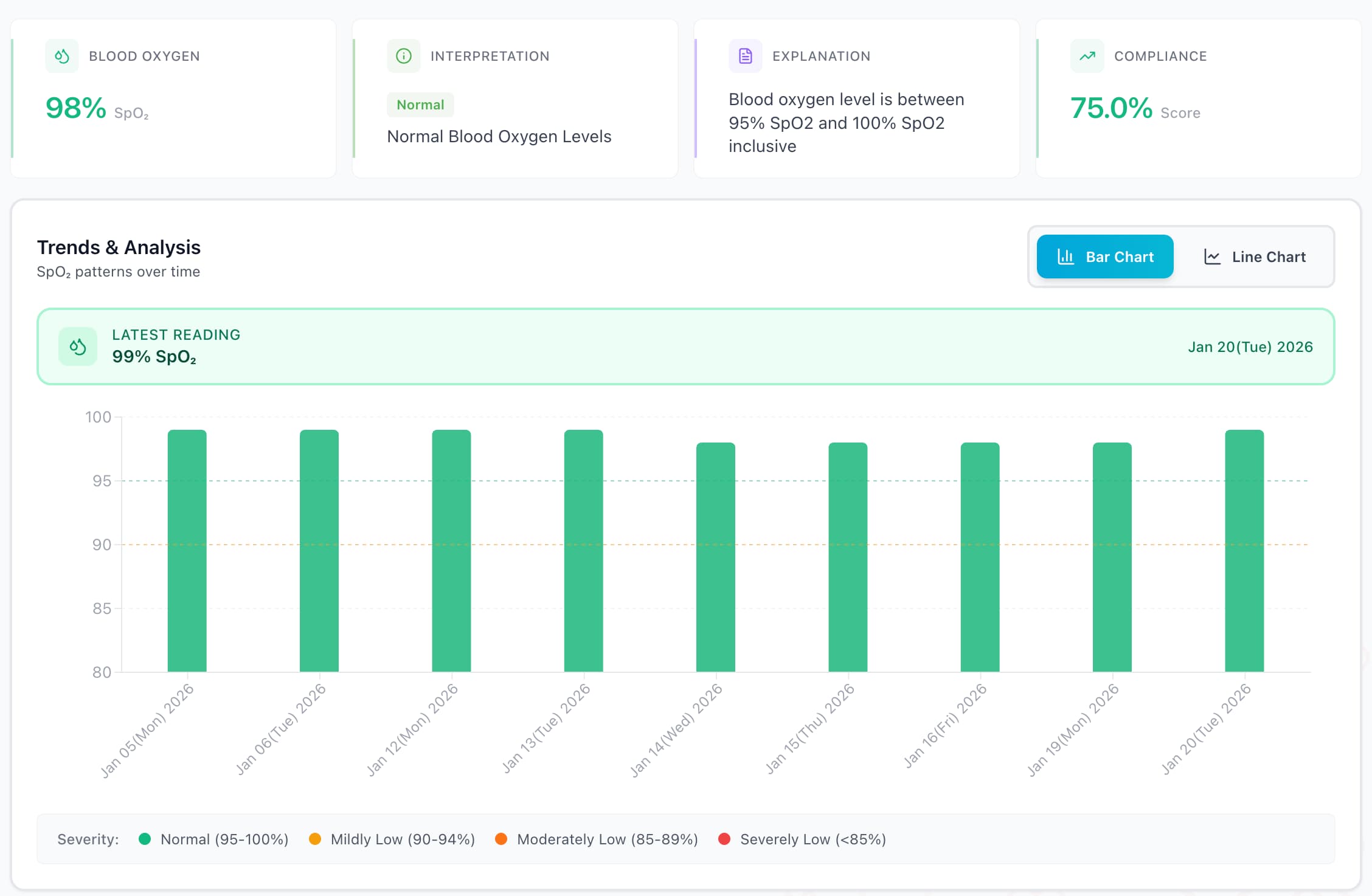Click the line chart icon next to Line Chart label
Screen dimensions: 1372x896
[1213, 257]
